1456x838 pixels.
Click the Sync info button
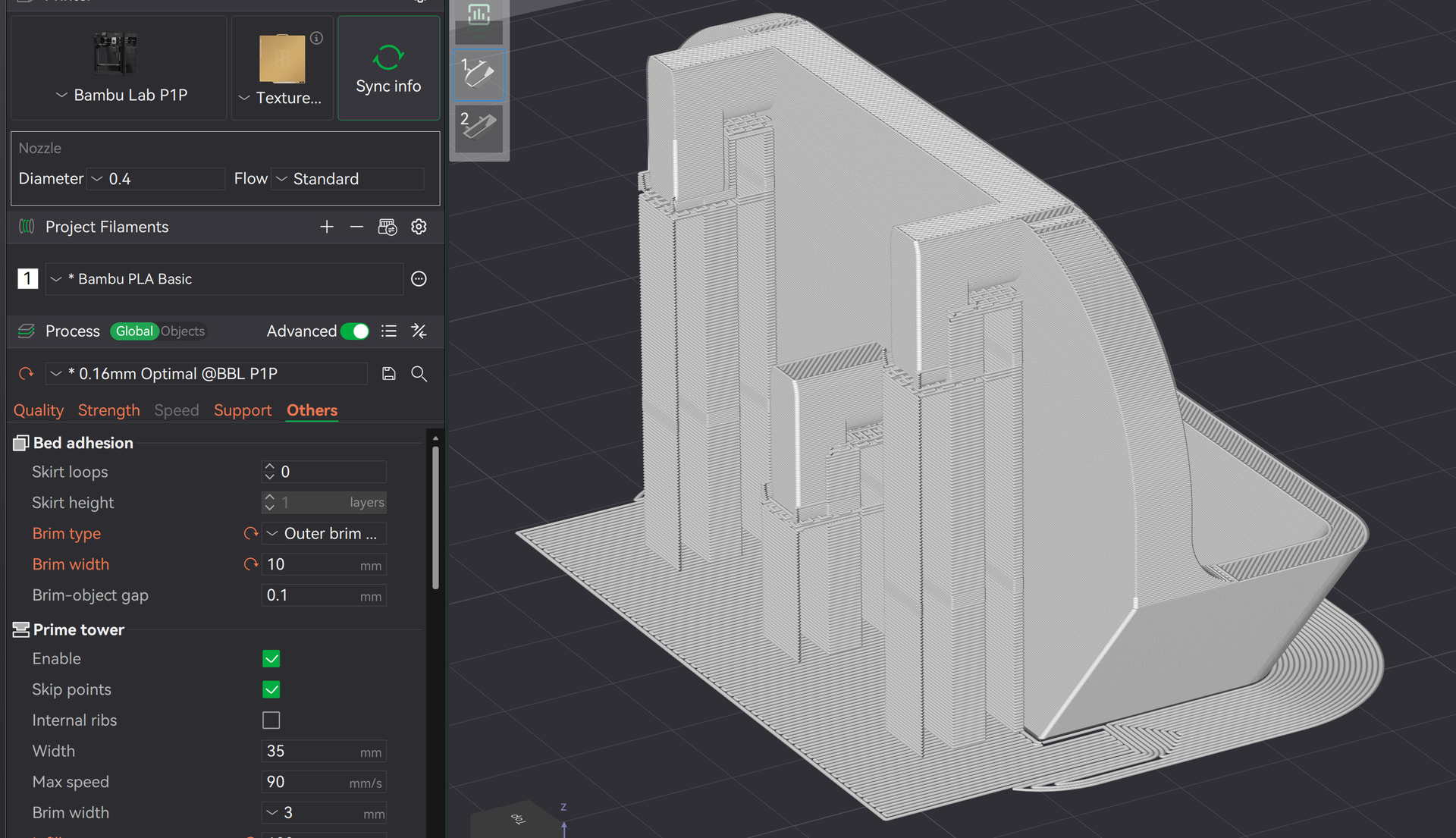pos(388,68)
